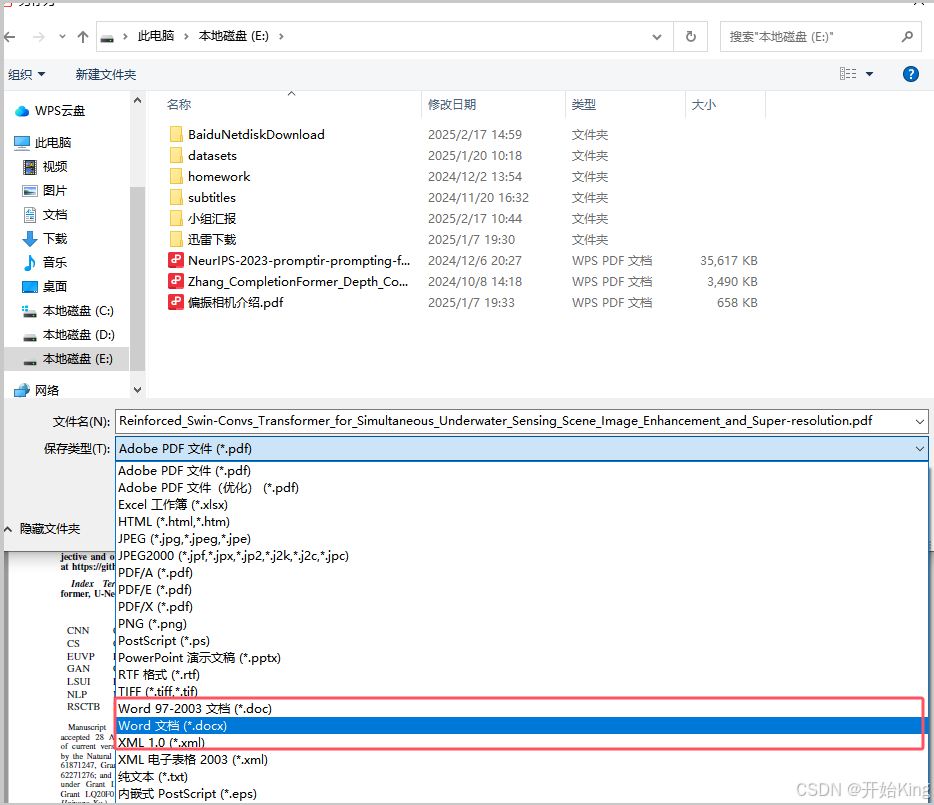
Task: Select the 偏振相机介绍.pdf file
Action: (226, 303)
